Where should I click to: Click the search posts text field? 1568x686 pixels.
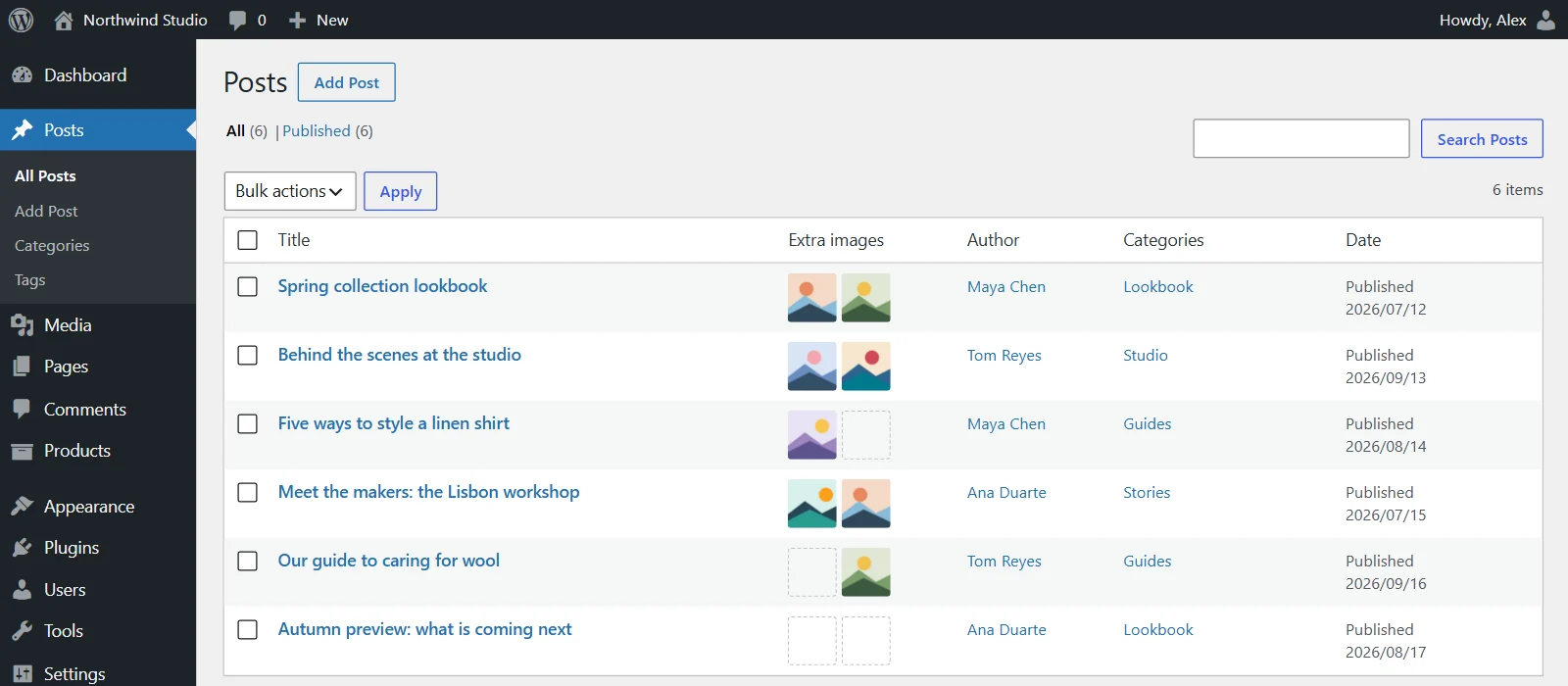1301,139
